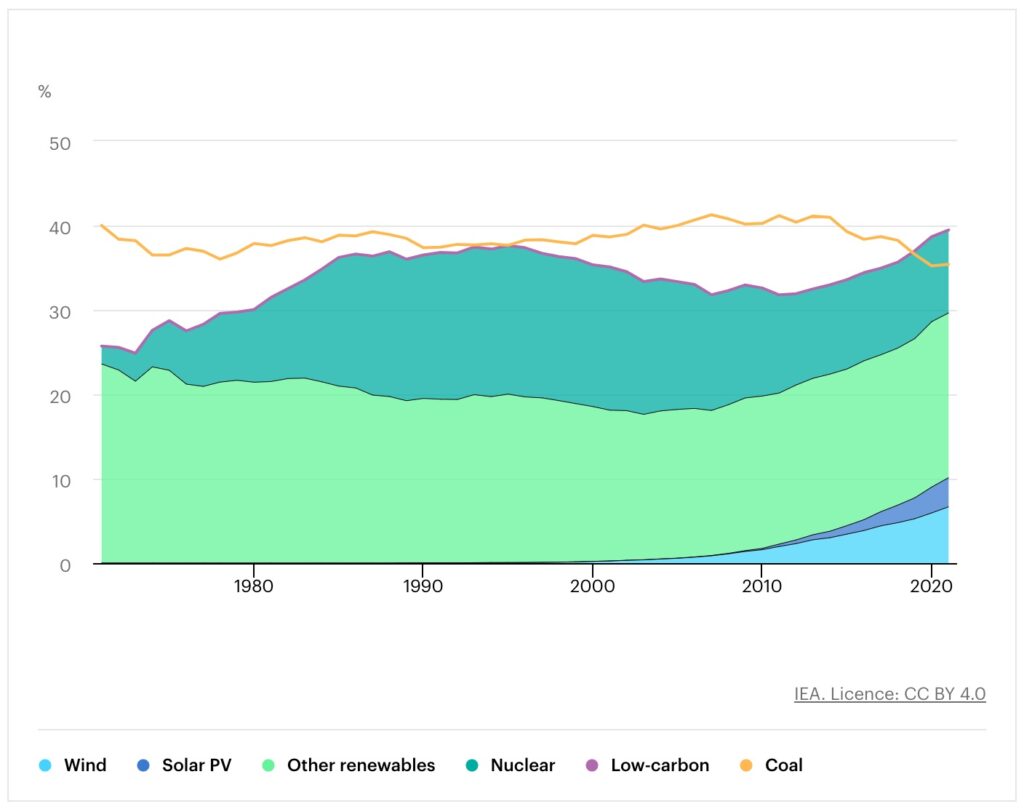
Task: Click the 2020 x-axis label
Action: [932, 585]
